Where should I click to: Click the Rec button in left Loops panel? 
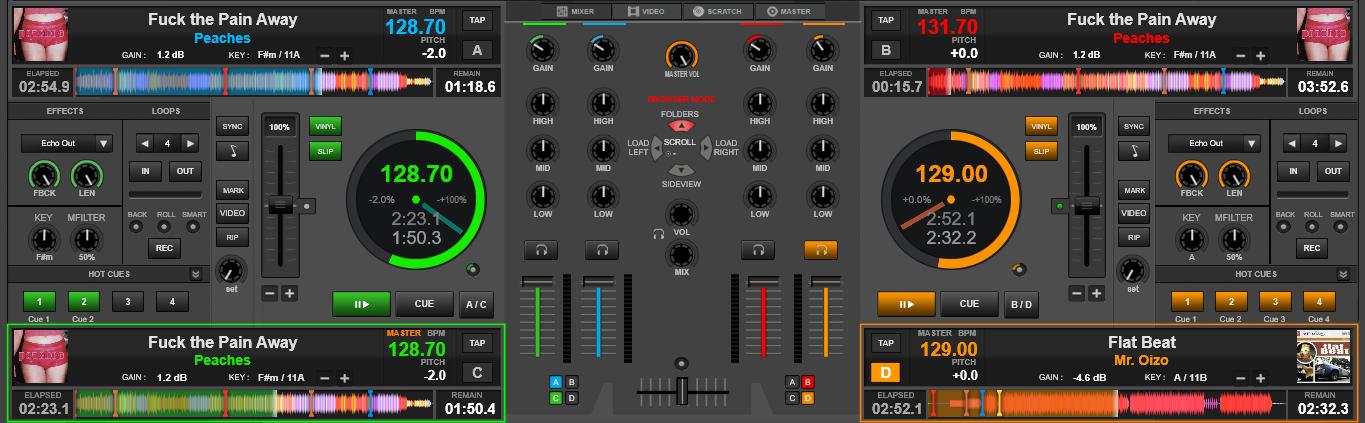pyautogui.click(x=165, y=248)
